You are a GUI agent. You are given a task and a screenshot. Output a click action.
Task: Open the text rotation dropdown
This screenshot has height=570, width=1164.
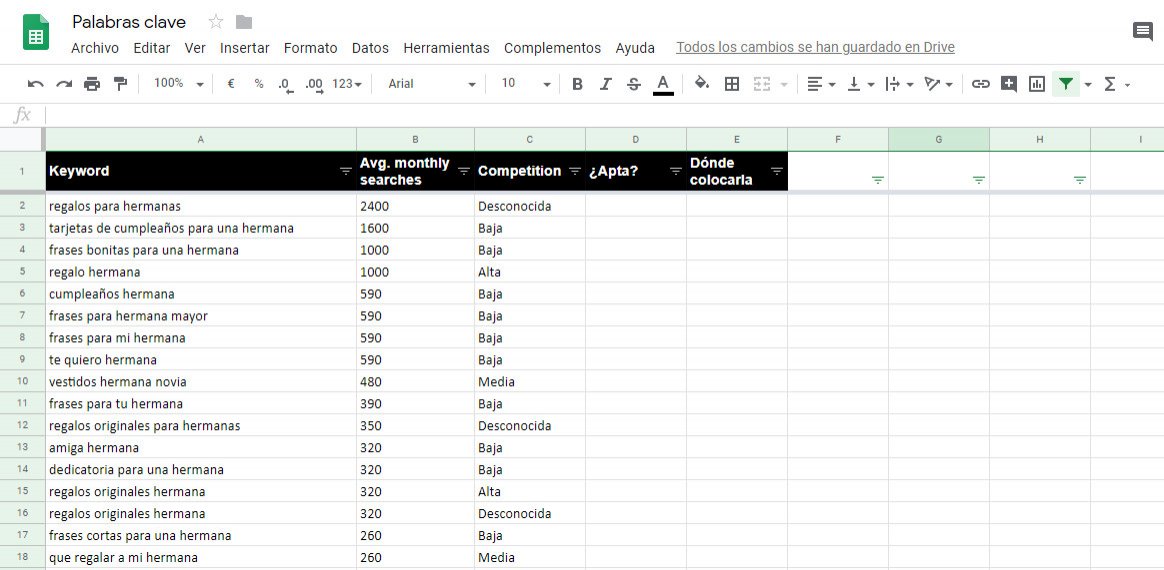[x=938, y=84]
